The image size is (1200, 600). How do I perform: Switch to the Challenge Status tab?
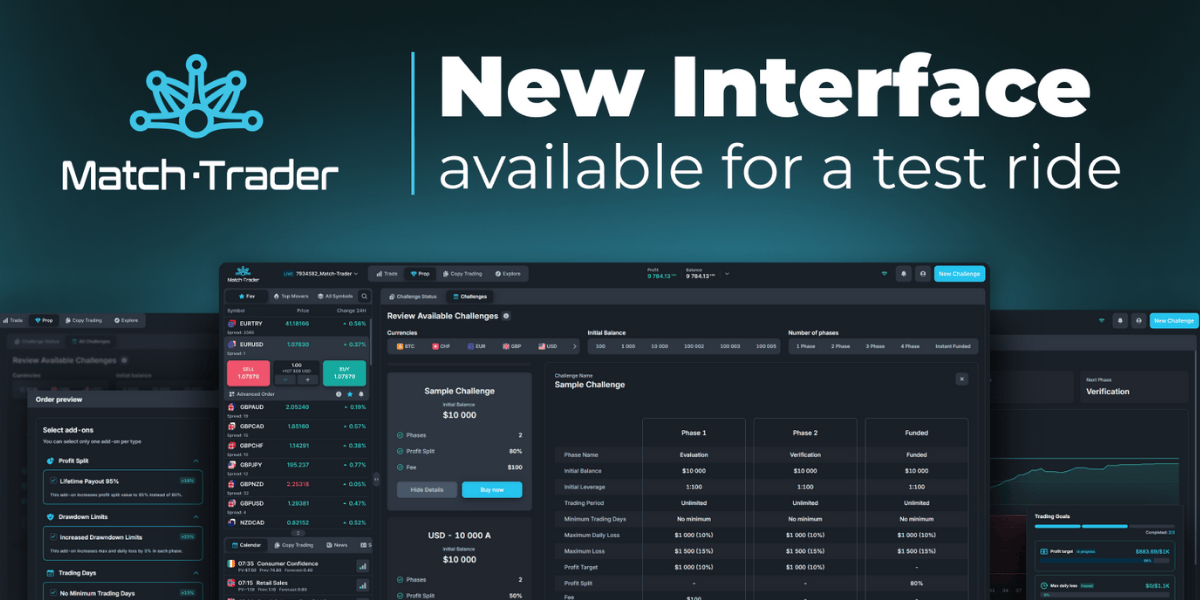coord(415,297)
